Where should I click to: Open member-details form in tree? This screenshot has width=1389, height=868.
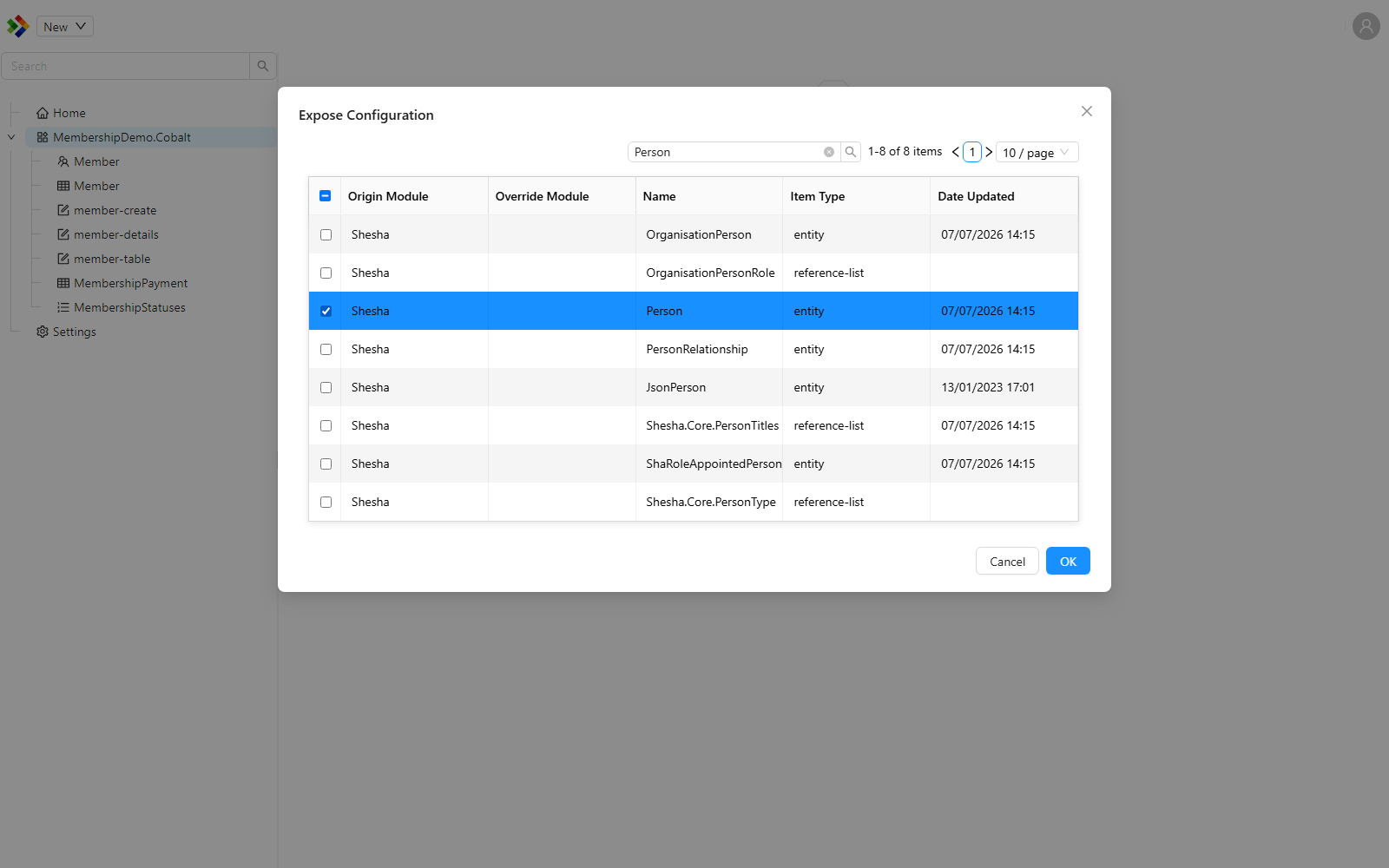(116, 234)
